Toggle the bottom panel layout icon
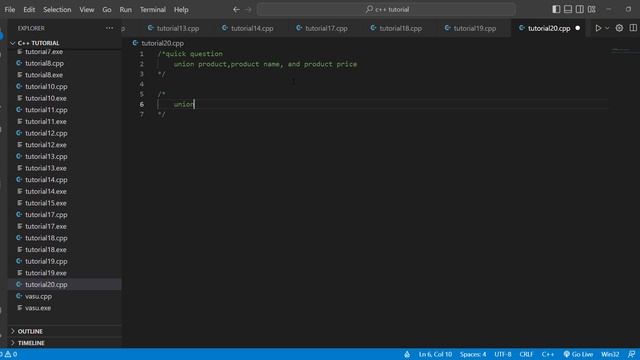Viewport: 640px width, 360px height. [x=568, y=9]
